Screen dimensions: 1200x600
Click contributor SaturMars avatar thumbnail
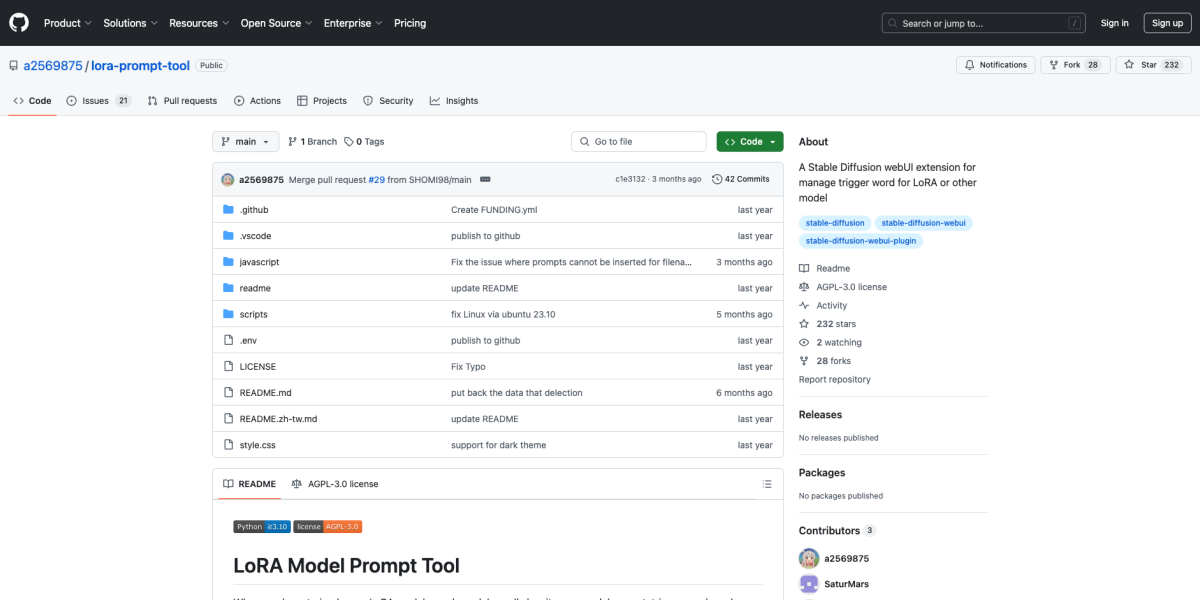tap(808, 583)
